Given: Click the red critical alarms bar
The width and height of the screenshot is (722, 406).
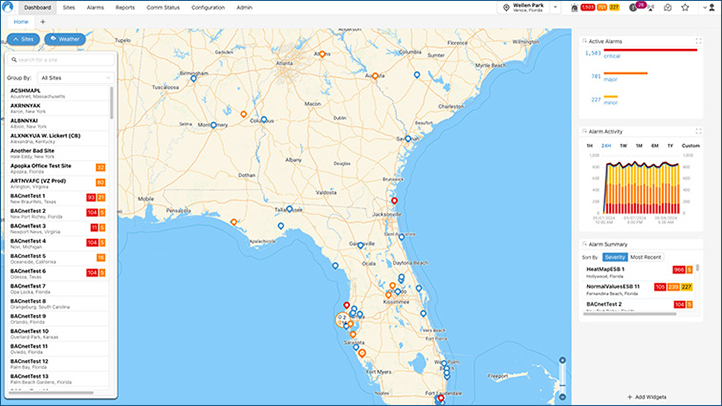Looking at the screenshot, I should 650,50.
